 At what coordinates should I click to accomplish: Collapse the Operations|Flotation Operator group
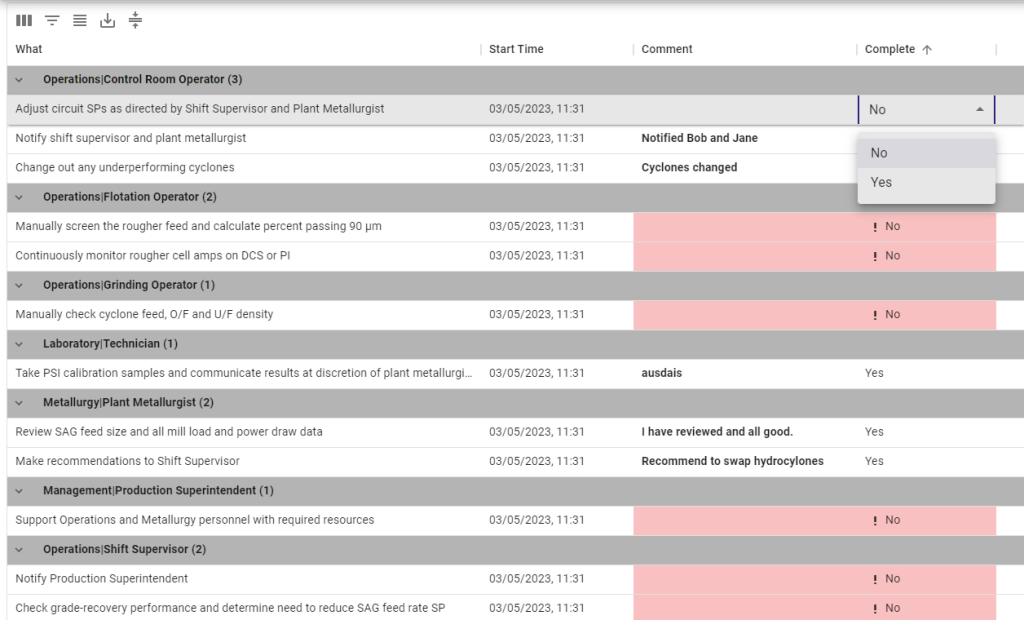click(19, 198)
